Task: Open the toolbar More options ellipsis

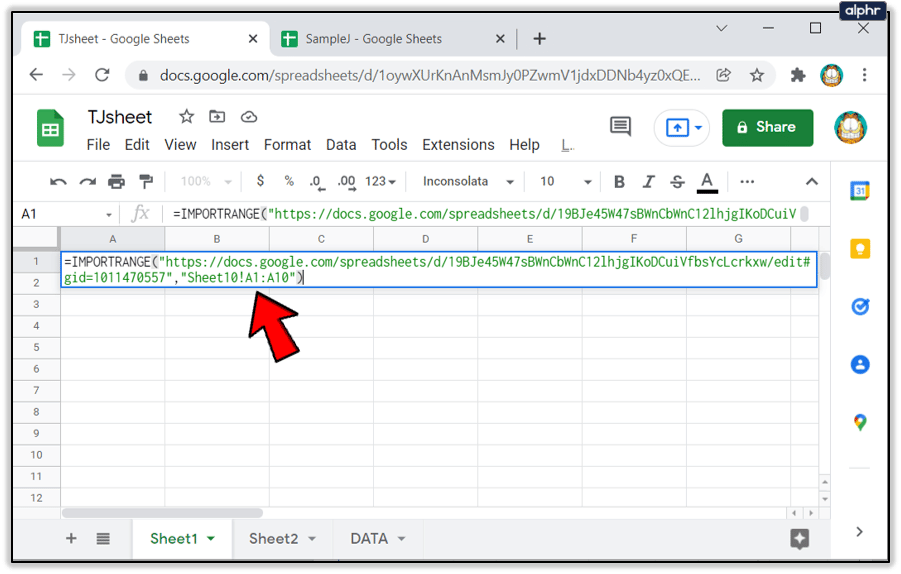Action: (x=747, y=182)
